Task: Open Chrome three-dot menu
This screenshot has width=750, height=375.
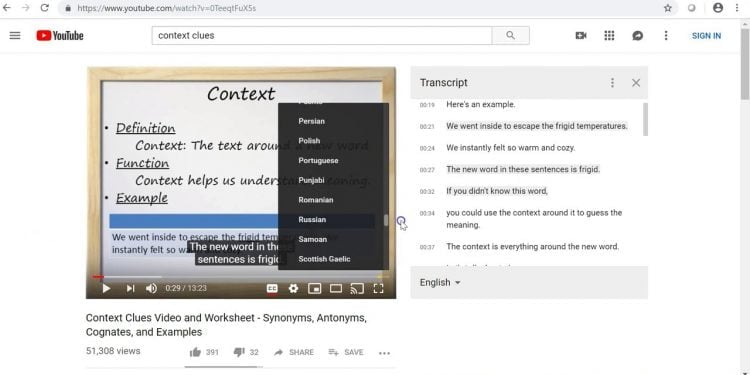Action: point(737,8)
